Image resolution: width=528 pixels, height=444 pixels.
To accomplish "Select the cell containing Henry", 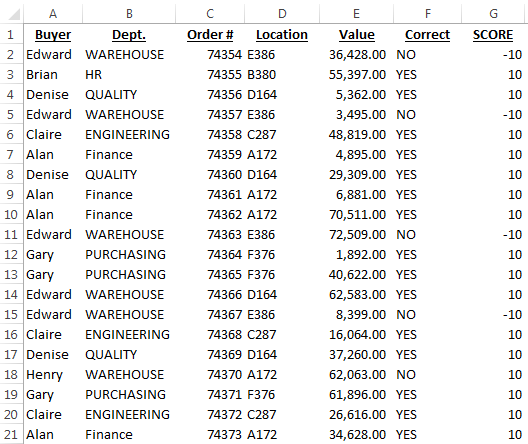I will (x=53, y=375).
